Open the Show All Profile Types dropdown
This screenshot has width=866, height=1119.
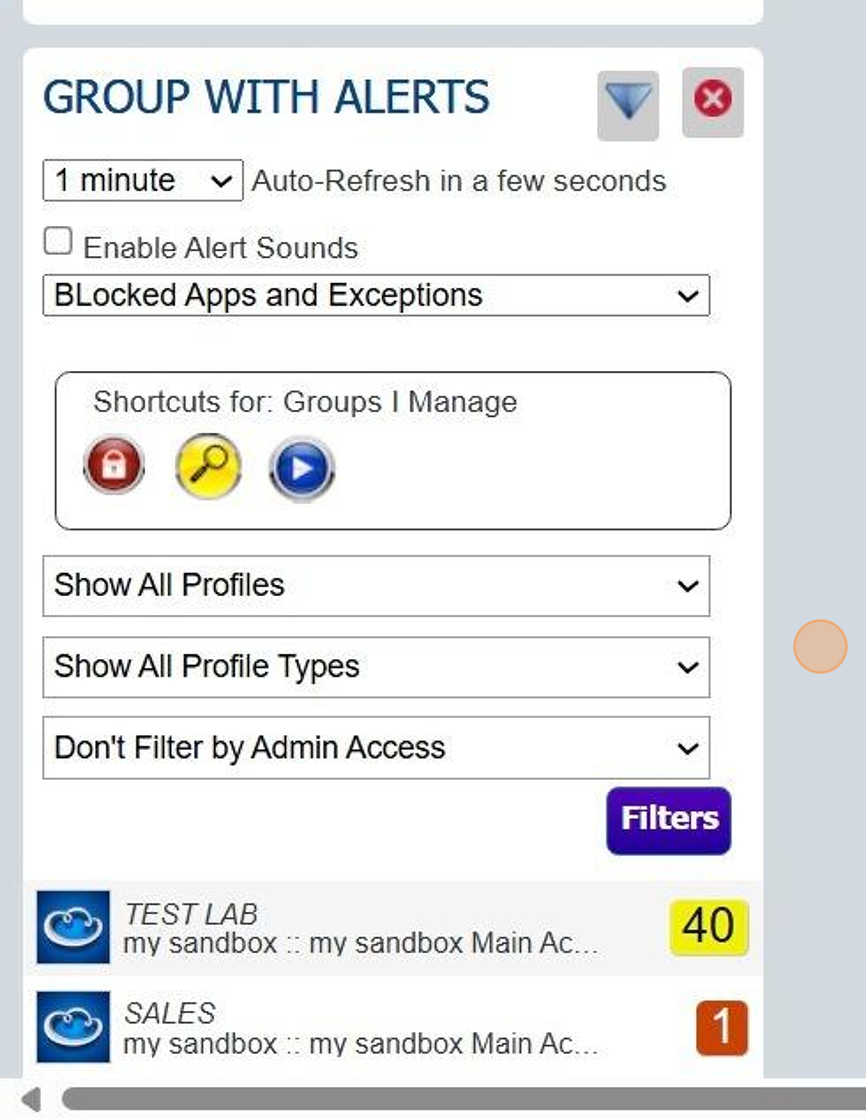click(x=375, y=667)
